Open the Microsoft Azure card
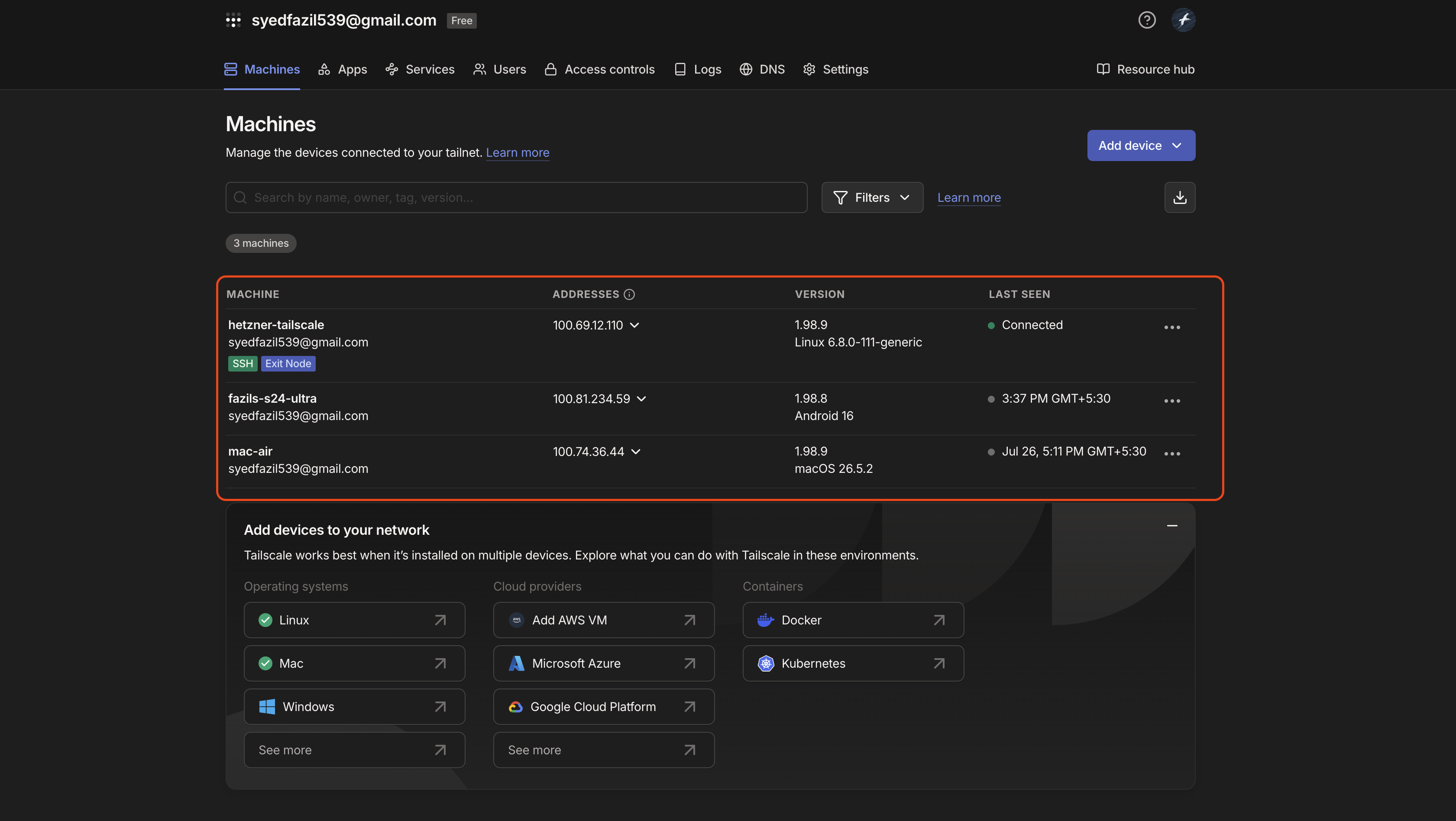1456x821 pixels. 604,663
